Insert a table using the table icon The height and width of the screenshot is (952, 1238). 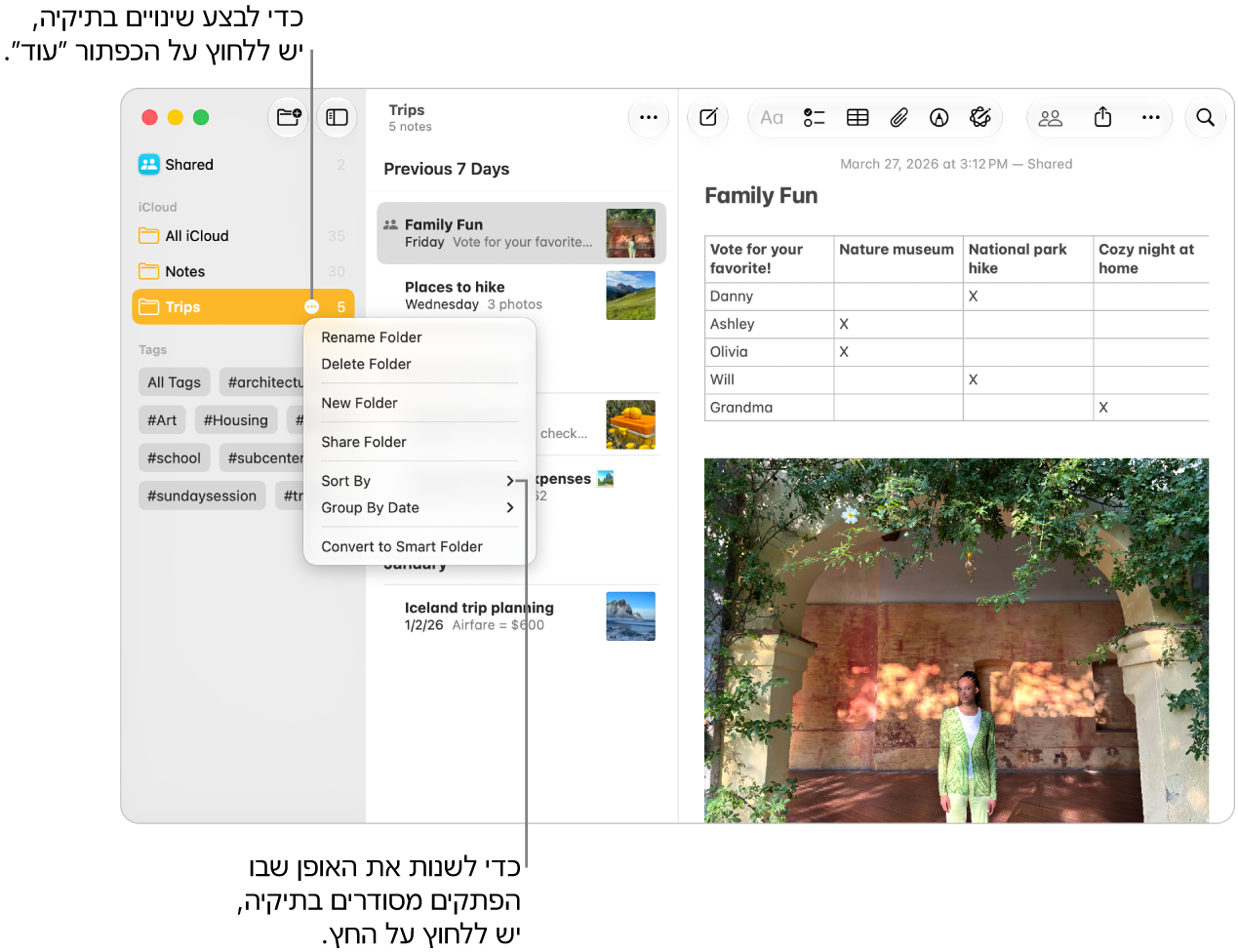(x=858, y=118)
